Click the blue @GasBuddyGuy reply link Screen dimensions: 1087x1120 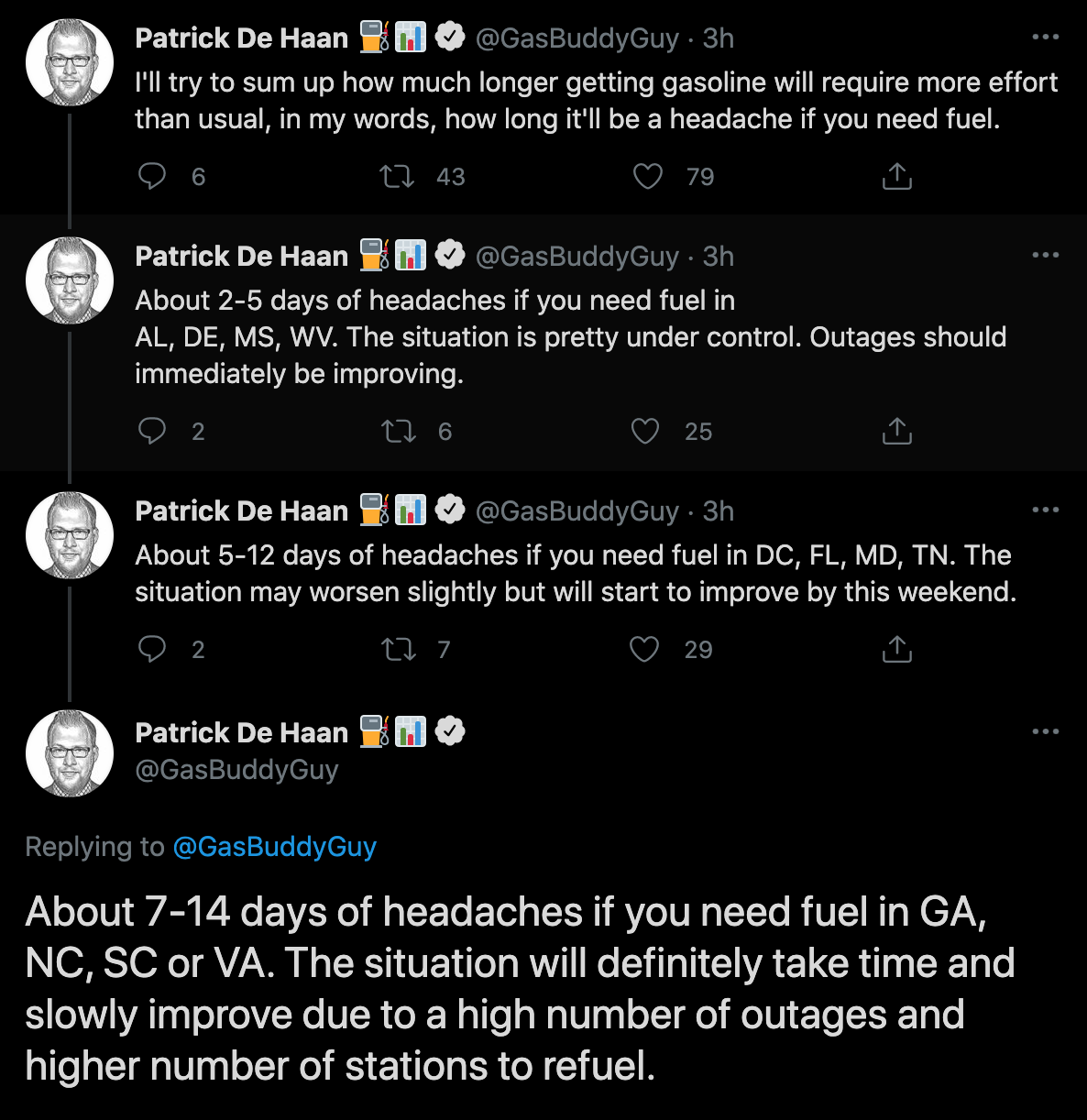pyautogui.click(x=274, y=846)
